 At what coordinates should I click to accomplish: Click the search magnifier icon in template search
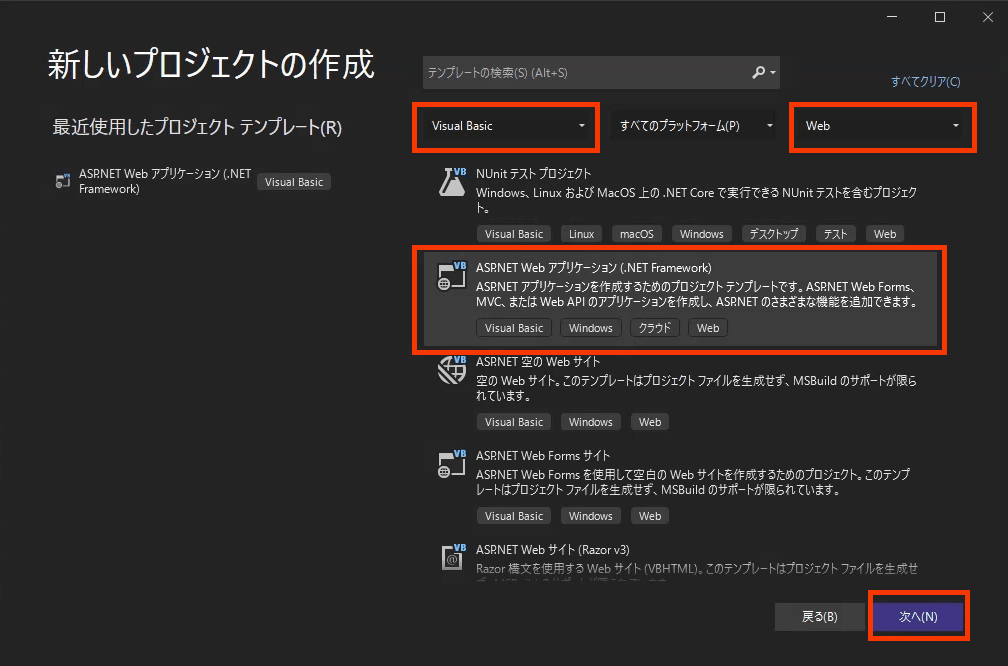tap(759, 73)
